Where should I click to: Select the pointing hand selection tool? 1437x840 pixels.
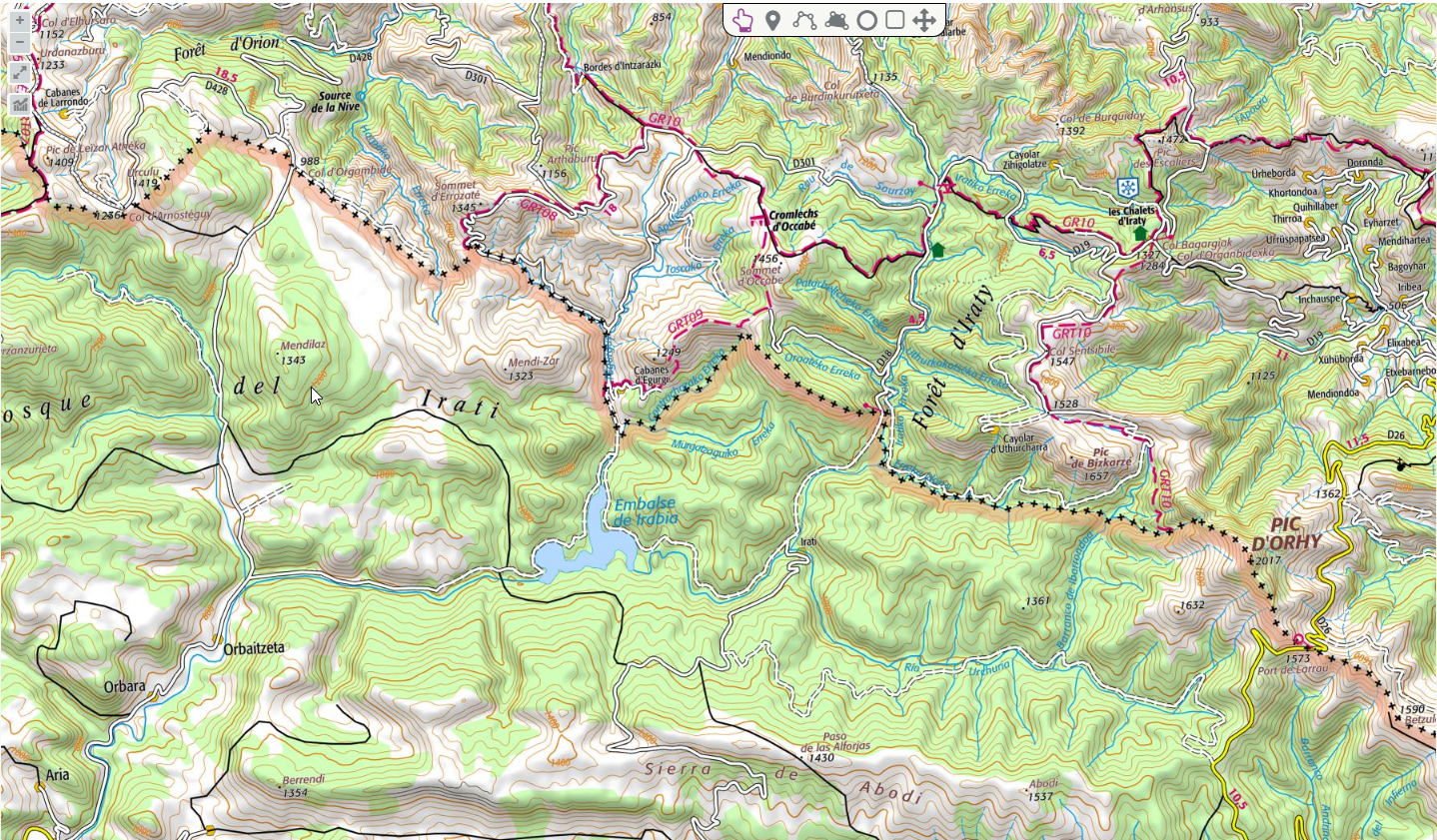pyautogui.click(x=742, y=20)
